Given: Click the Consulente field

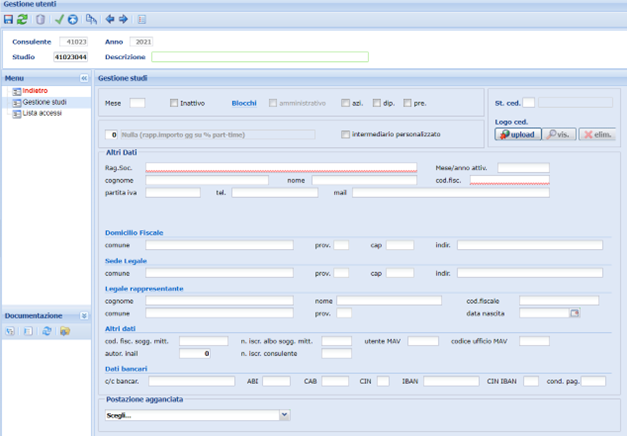Looking at the screenshot, I should (74, 42).
